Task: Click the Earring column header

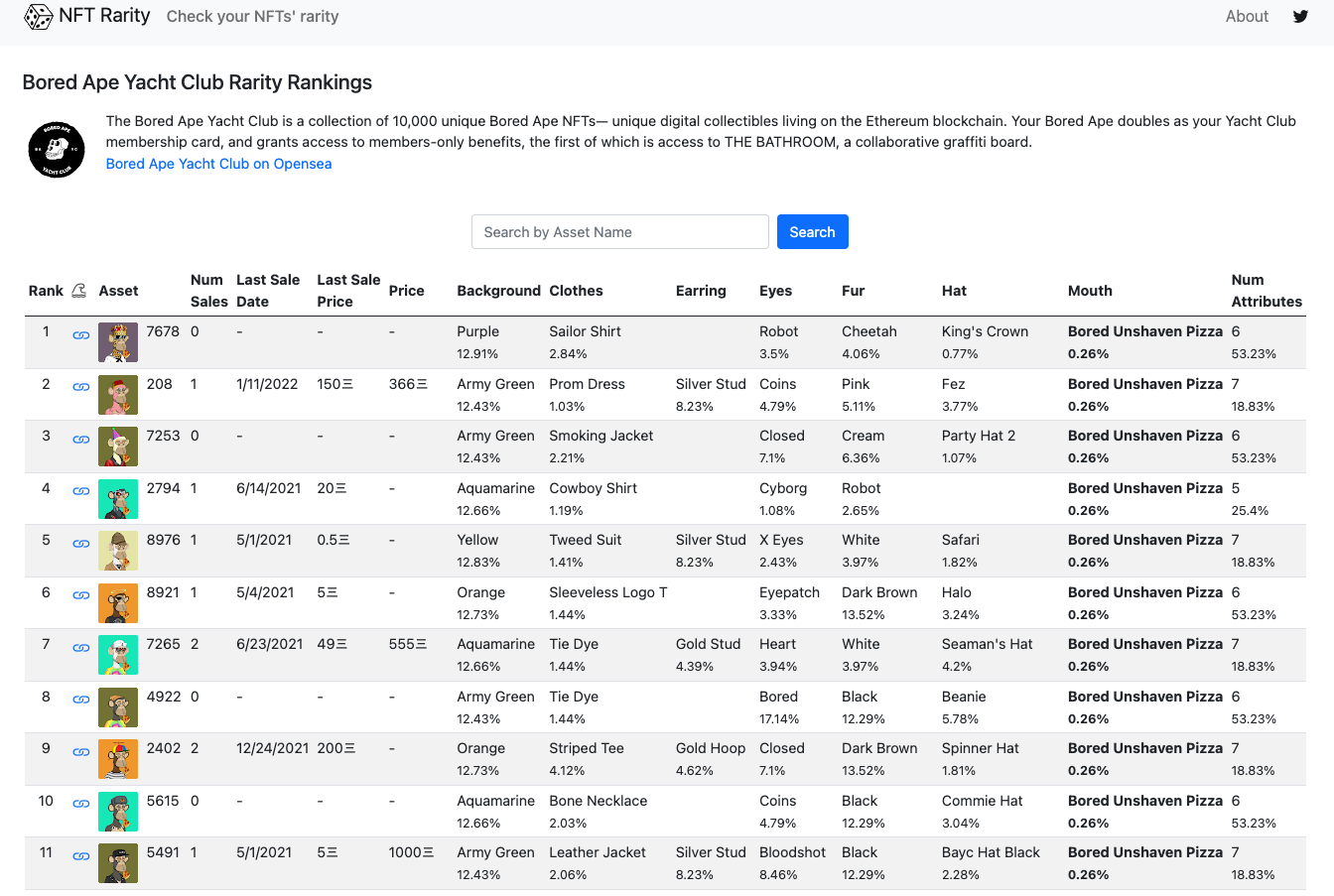Action: [x=701, y=291]
